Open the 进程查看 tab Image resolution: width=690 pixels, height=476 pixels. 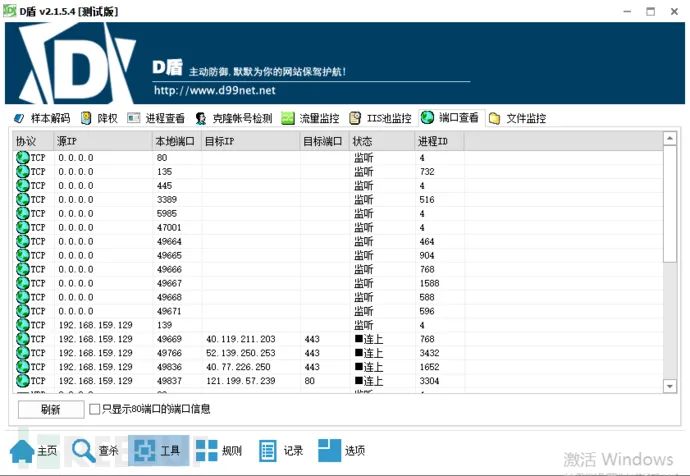coord(156,118)
